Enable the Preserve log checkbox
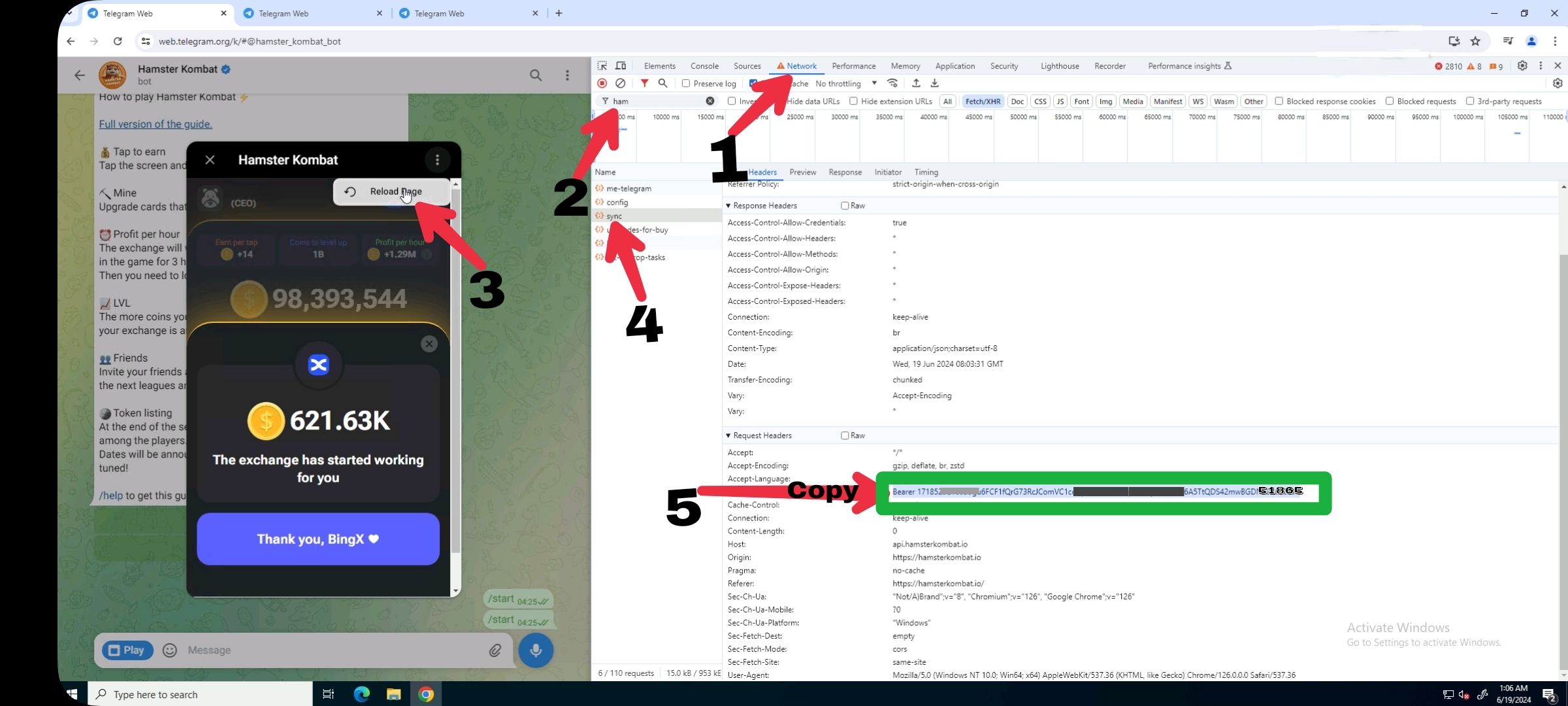 (x=686, y=84)
